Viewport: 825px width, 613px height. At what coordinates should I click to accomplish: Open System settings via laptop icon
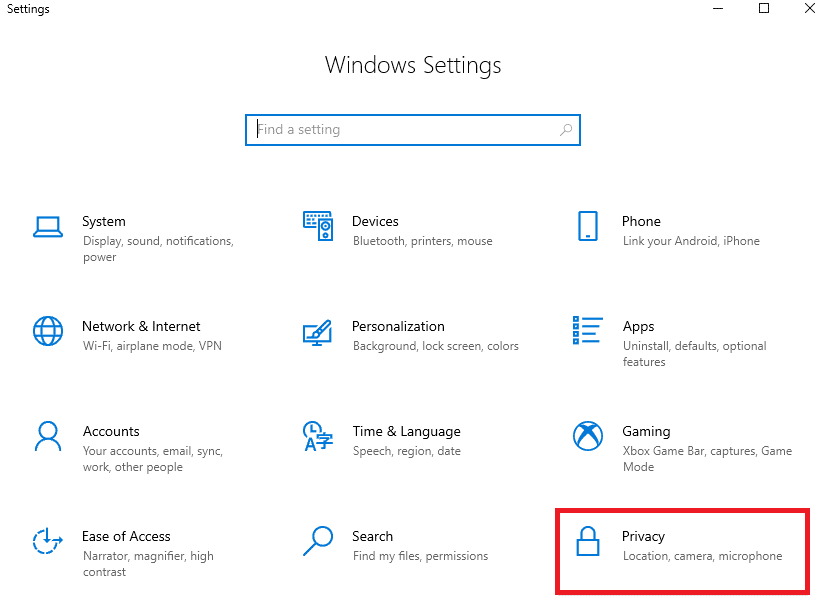(x=48, y=225)
